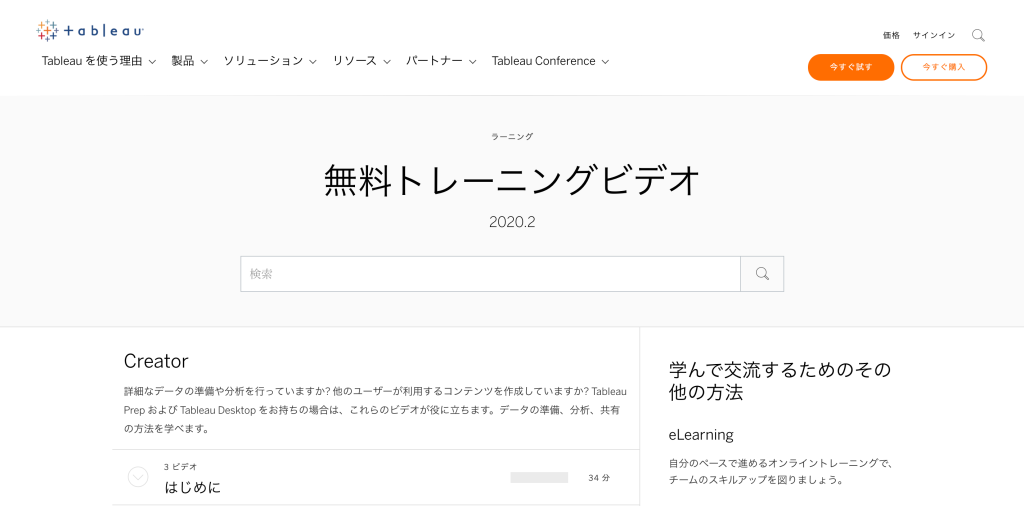Open the Tableau を使う理由 menu
This screenshot has width=1024, height=506.
99,61
